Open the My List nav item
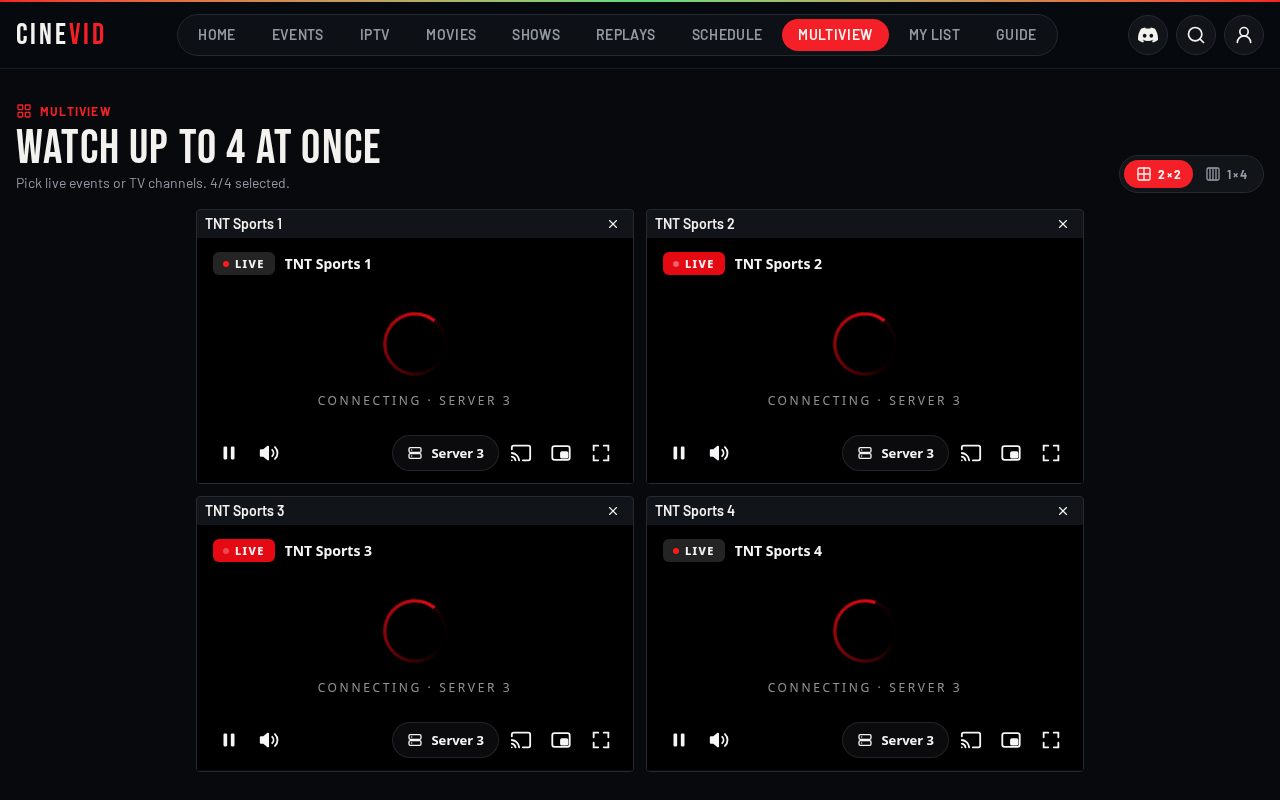 click(934, 35)
